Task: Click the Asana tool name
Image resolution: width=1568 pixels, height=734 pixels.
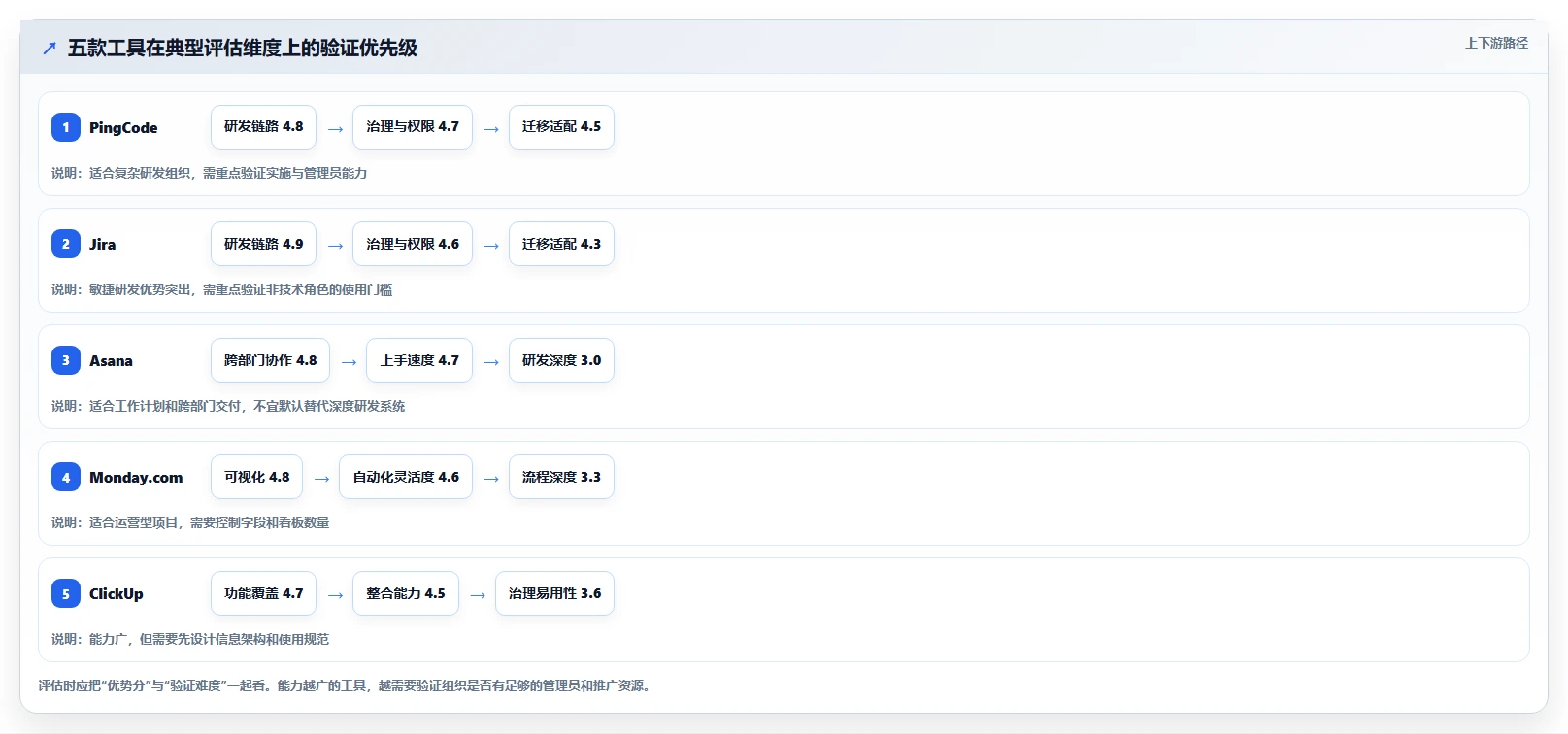Action: click(x=111, y=360)
